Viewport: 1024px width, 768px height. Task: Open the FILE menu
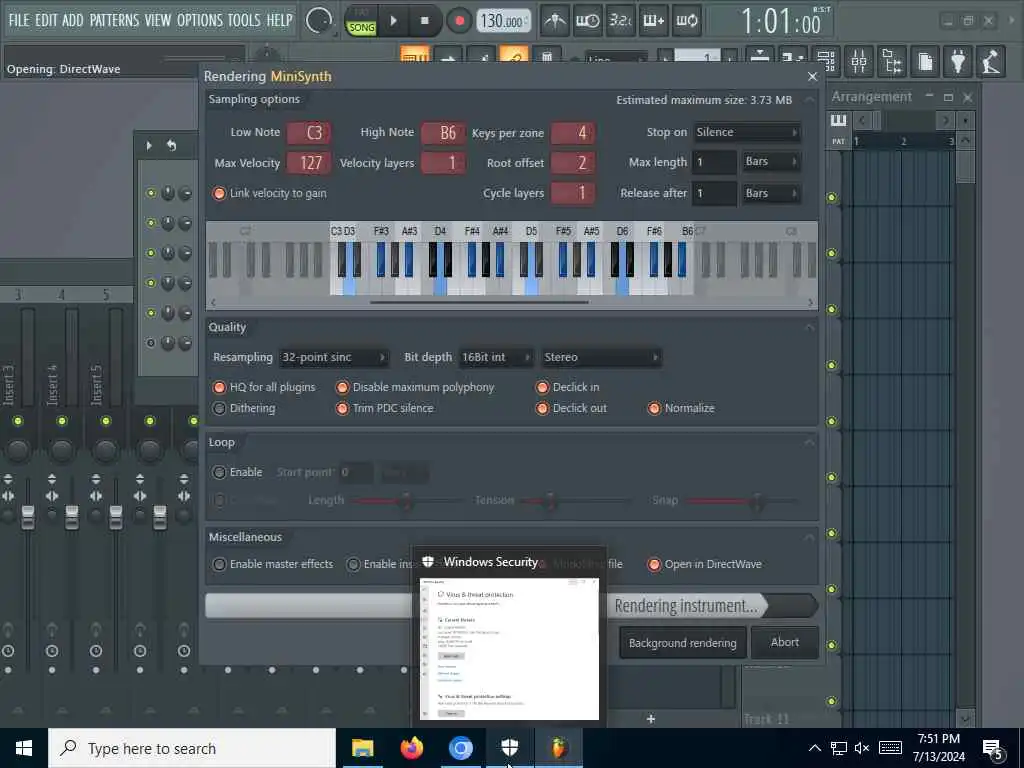18,20
